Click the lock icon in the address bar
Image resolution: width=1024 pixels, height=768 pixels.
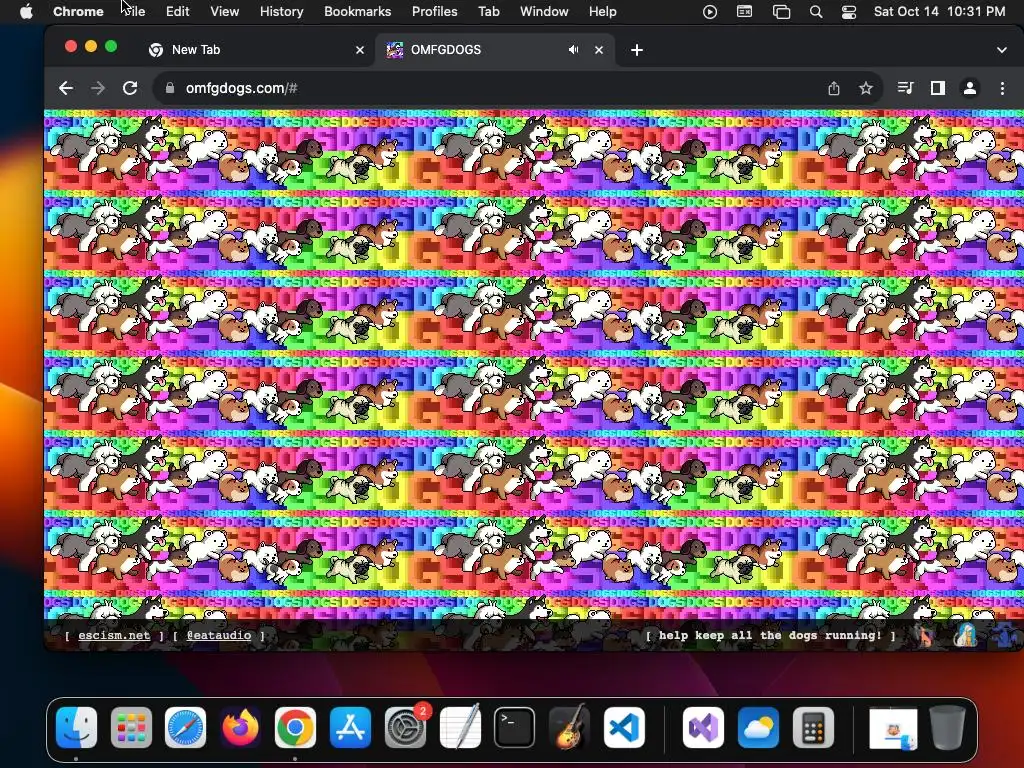click(170, 88)
